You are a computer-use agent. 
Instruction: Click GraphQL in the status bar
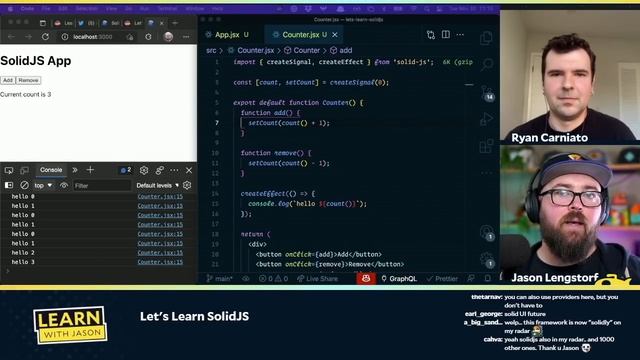tap(399, 279)
